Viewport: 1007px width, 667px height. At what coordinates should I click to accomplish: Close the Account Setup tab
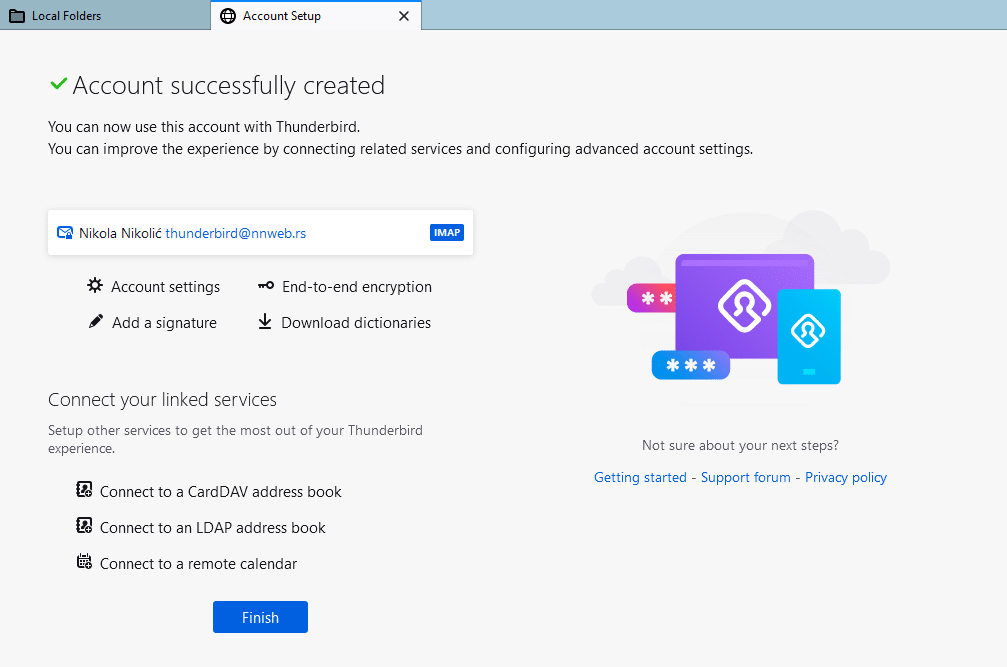404,16
